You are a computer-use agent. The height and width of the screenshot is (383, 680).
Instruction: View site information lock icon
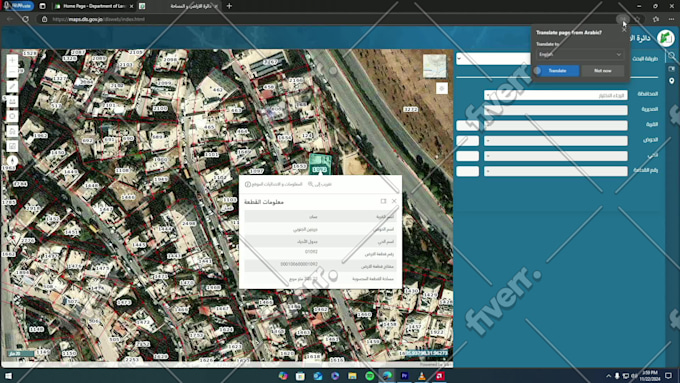(44, 19)
